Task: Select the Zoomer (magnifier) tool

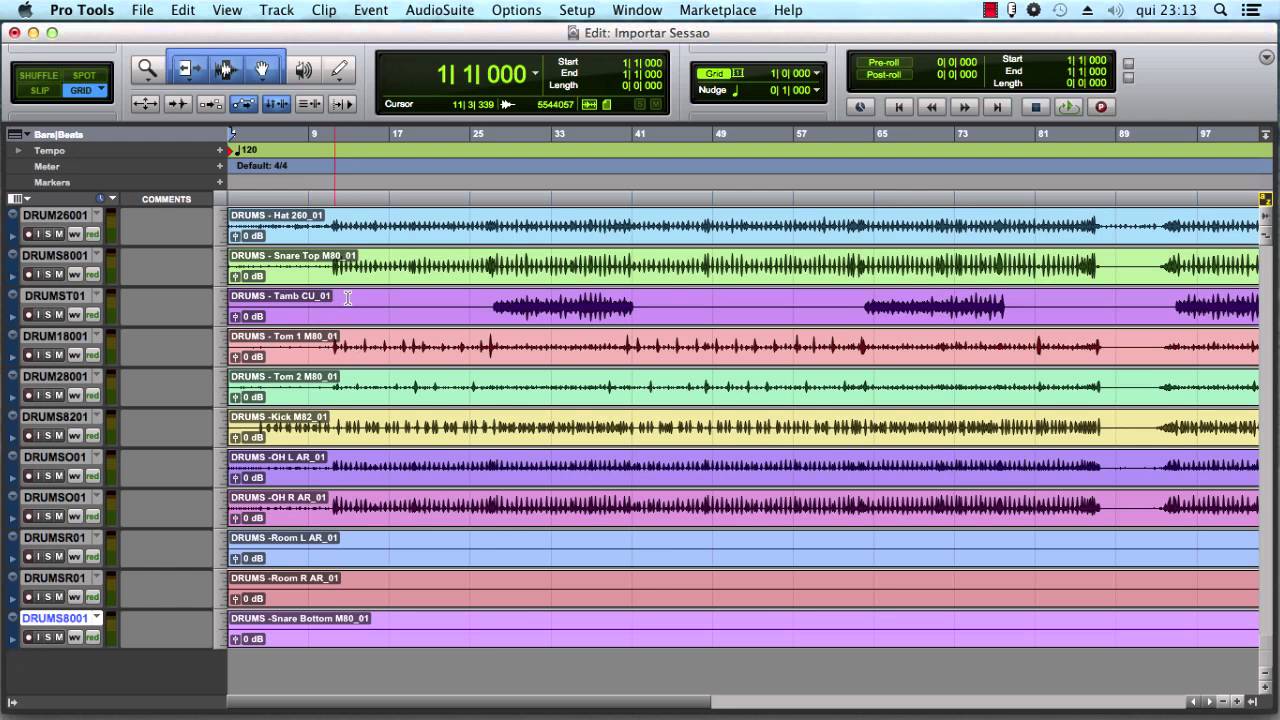Action: [x=147, y=69]
